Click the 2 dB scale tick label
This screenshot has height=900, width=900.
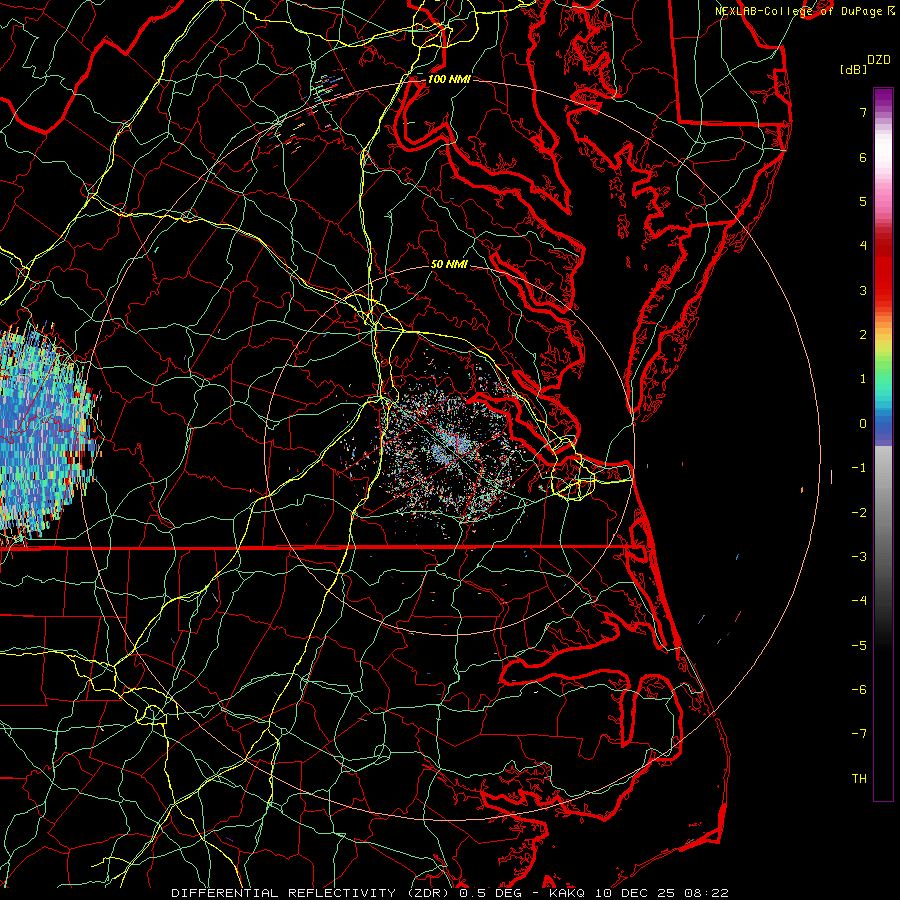[x=863, y=335]
